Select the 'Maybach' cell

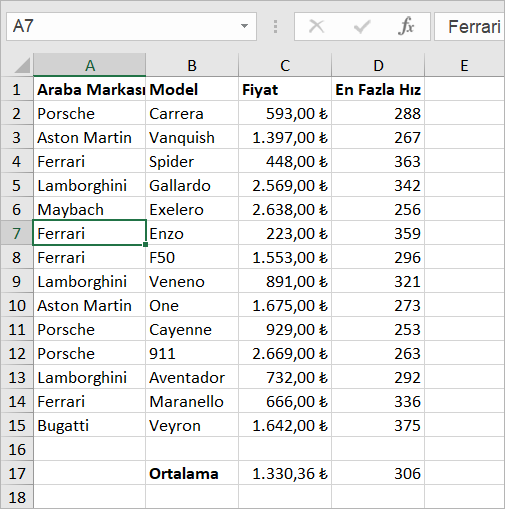(x=90, y=209)
